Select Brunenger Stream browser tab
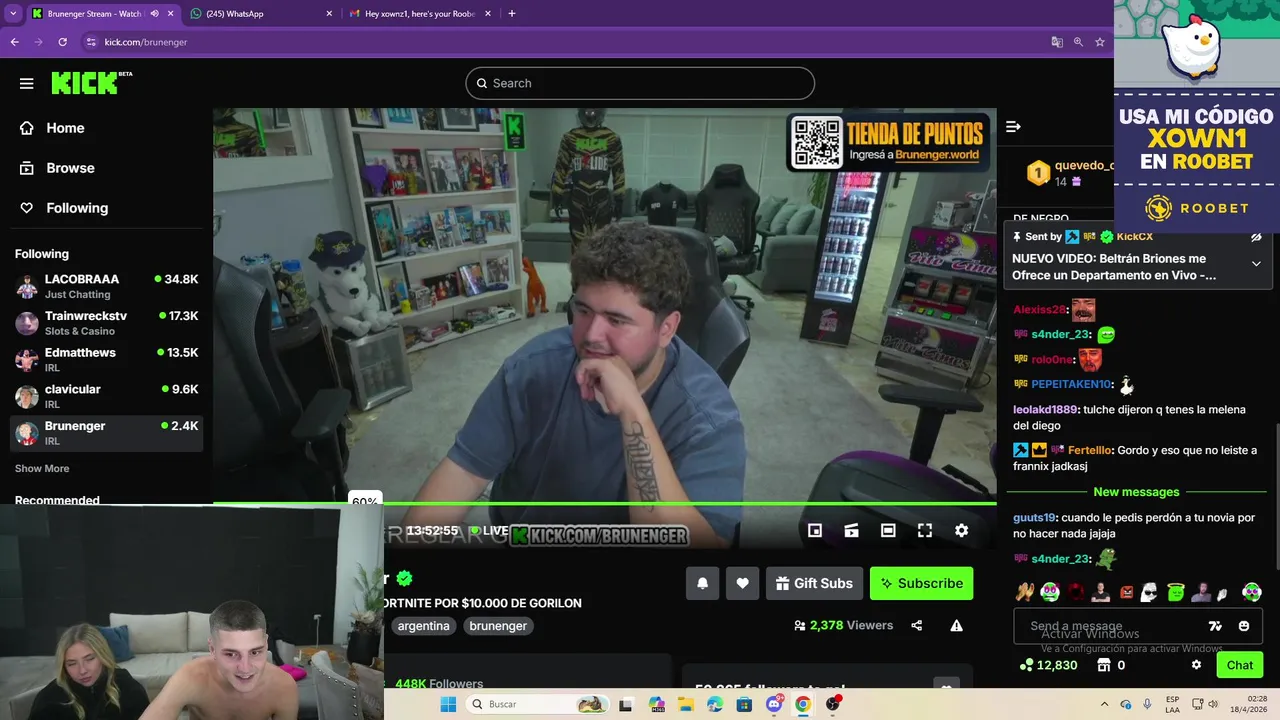 94,14
